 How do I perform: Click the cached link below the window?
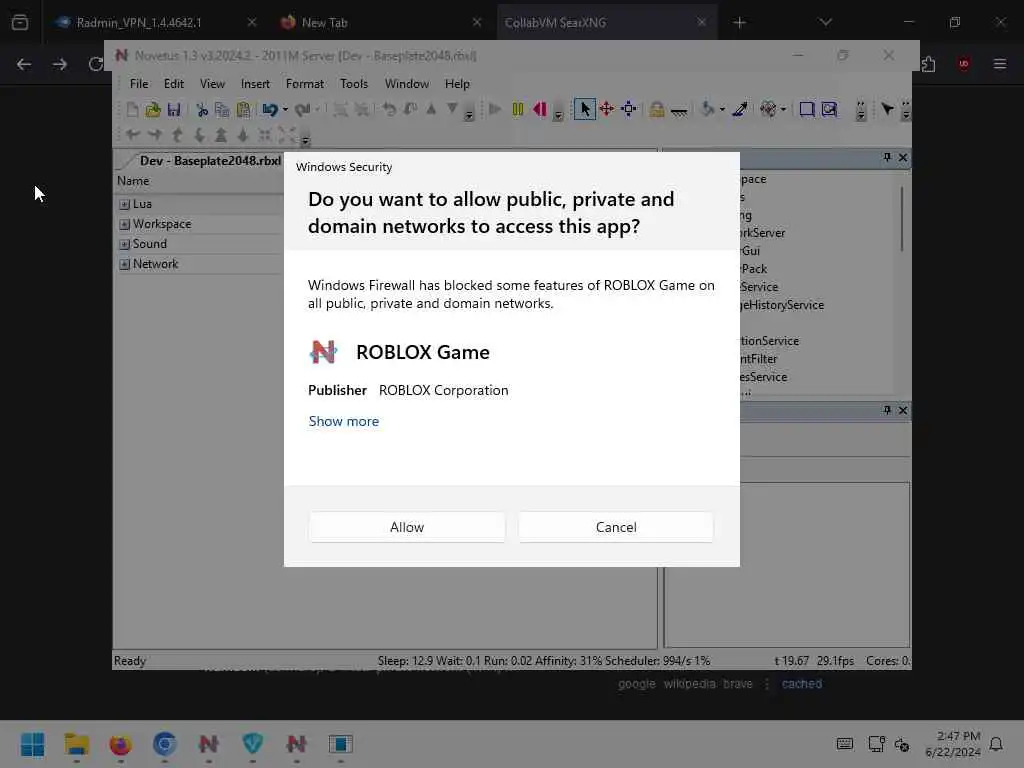(x=801, y=684)
